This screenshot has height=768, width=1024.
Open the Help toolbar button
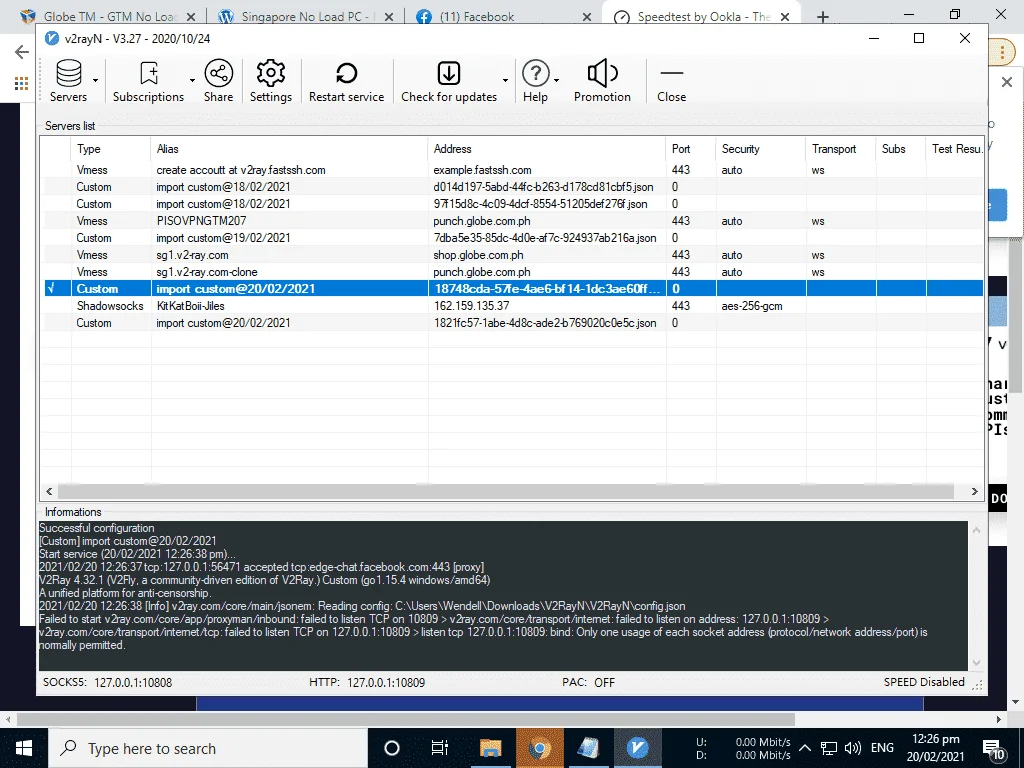click(x=536, y=81)
